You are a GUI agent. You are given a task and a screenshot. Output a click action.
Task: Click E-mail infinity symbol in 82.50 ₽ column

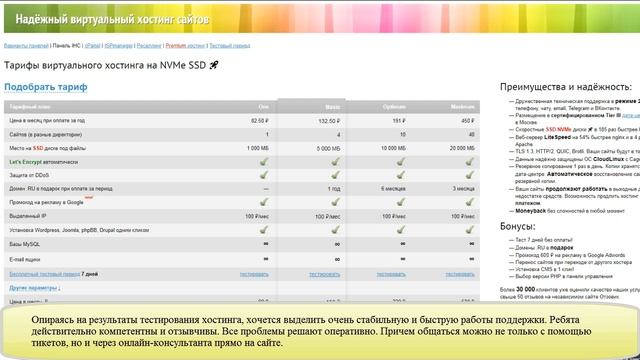point(266,259)
